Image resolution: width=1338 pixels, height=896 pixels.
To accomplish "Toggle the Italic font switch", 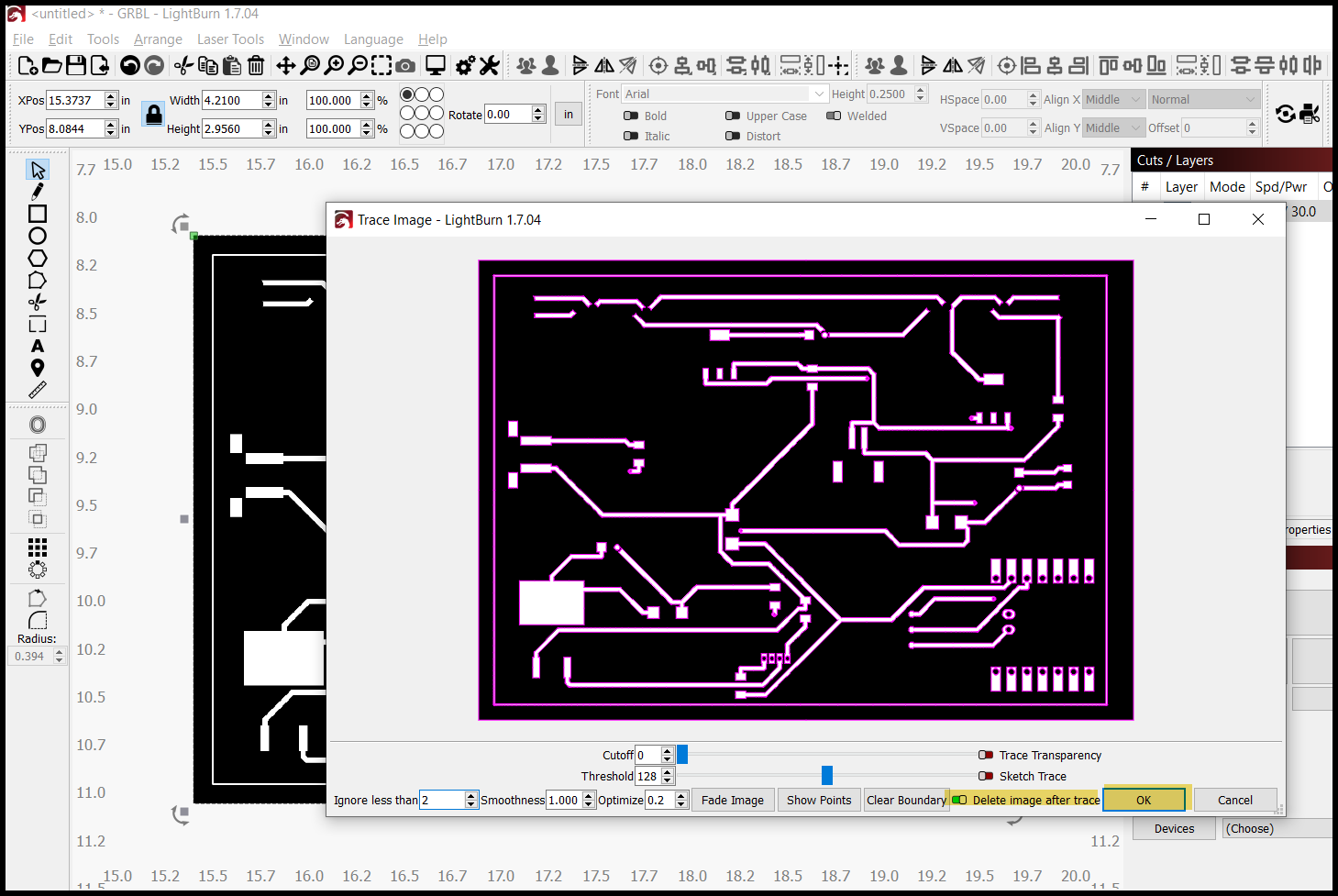I will pos(631,136).
